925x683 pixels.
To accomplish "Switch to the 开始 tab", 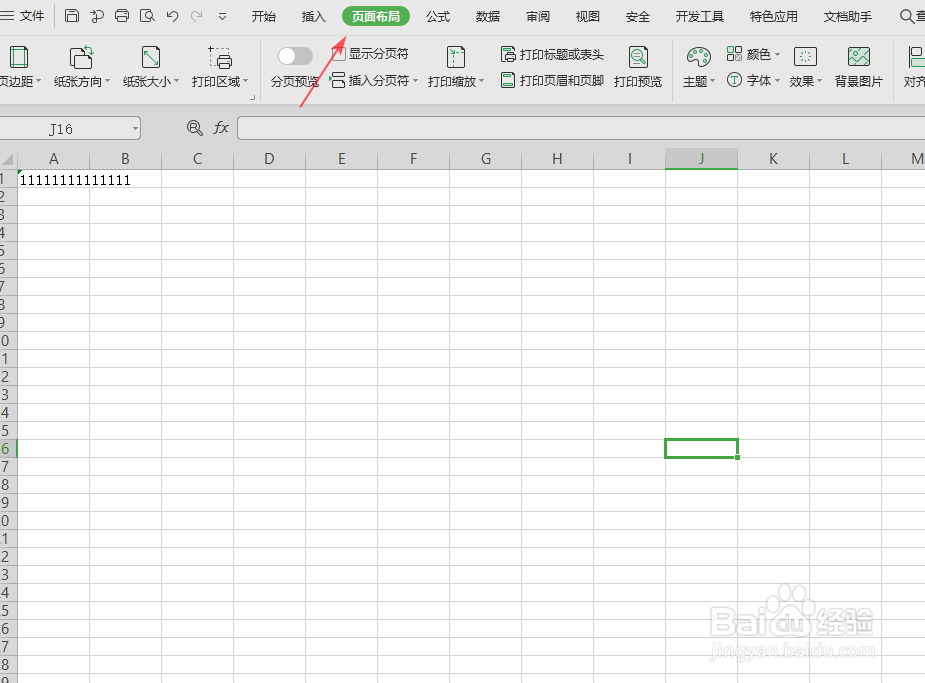I will coord(263,17).
